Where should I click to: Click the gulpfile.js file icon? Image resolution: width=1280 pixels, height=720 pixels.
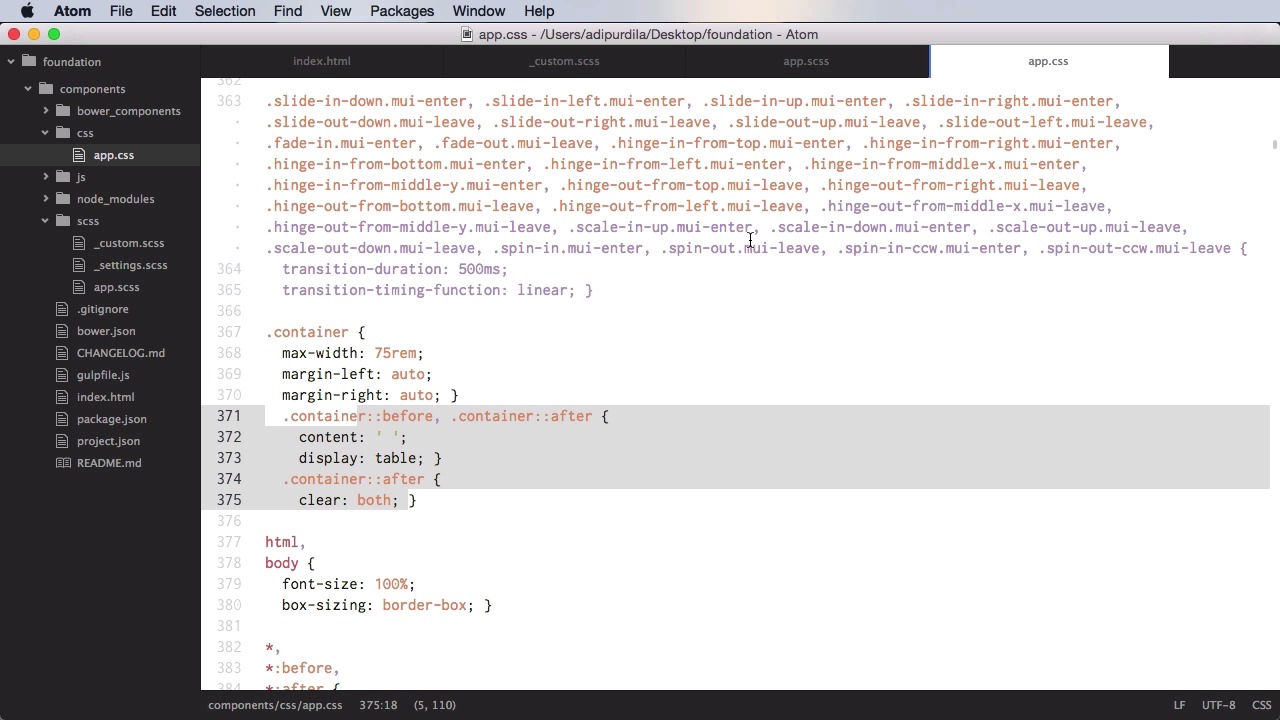(x=63, y=375)
